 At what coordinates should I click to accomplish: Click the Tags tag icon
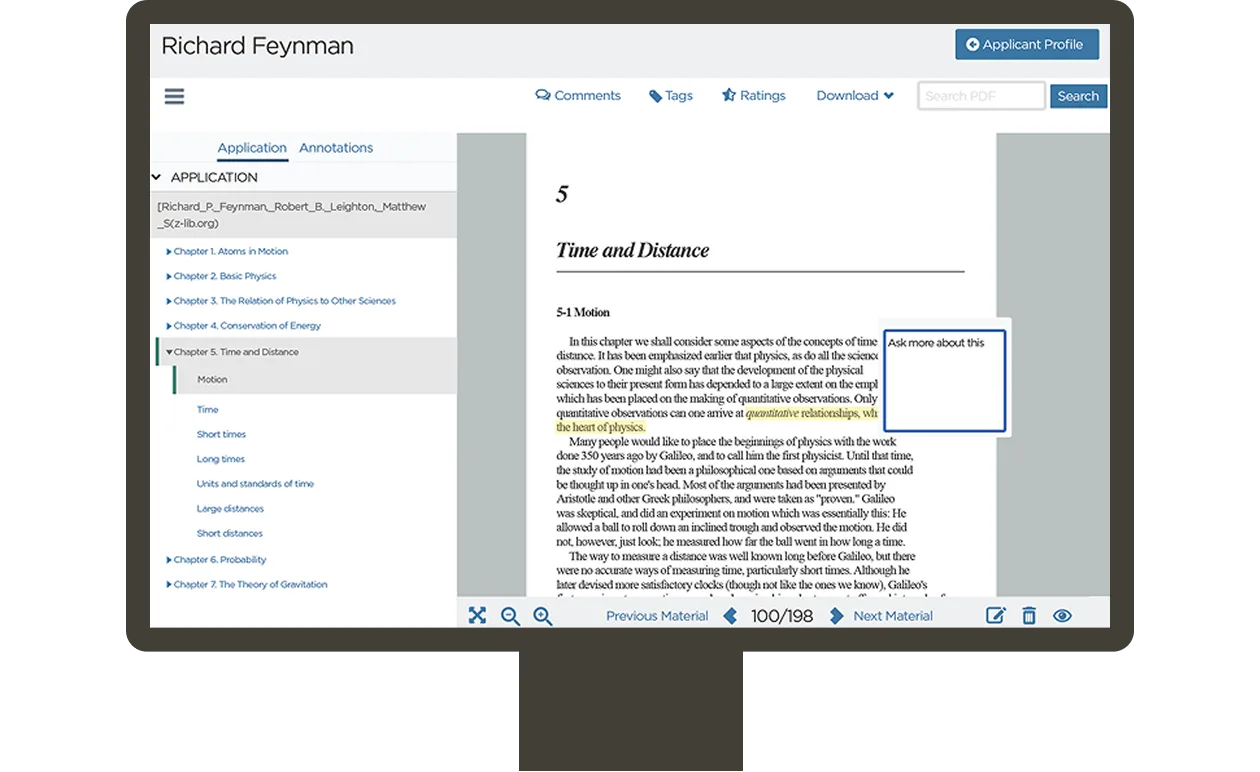click(655, 96)
